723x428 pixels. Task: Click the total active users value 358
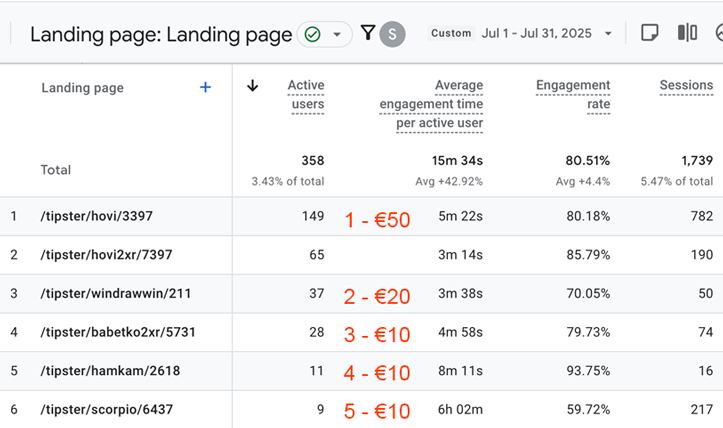coord(313,160)
